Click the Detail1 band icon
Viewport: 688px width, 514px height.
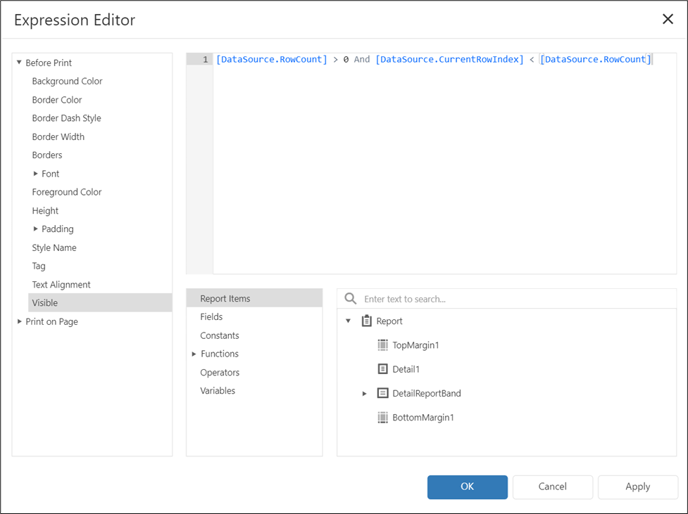tap(383, 369)
